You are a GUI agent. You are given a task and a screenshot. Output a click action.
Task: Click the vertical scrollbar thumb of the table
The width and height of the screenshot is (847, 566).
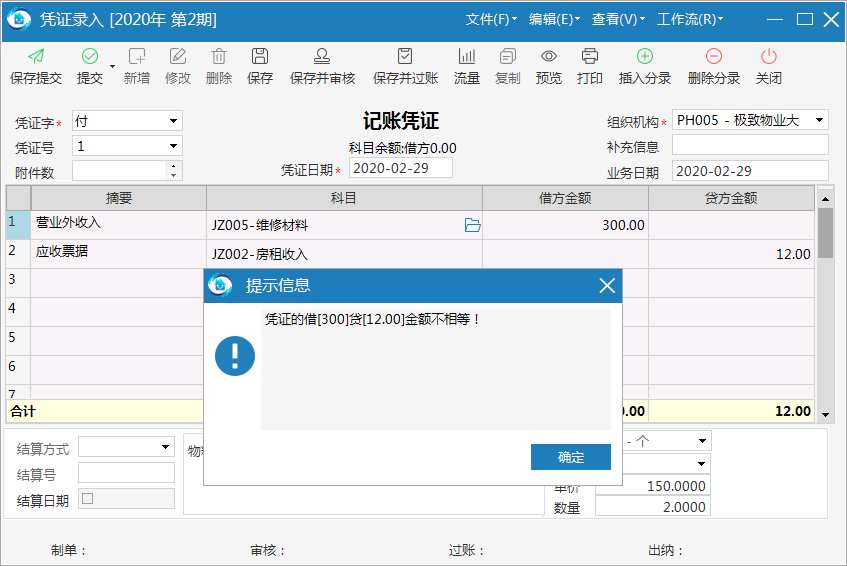(x=825, y=233)
